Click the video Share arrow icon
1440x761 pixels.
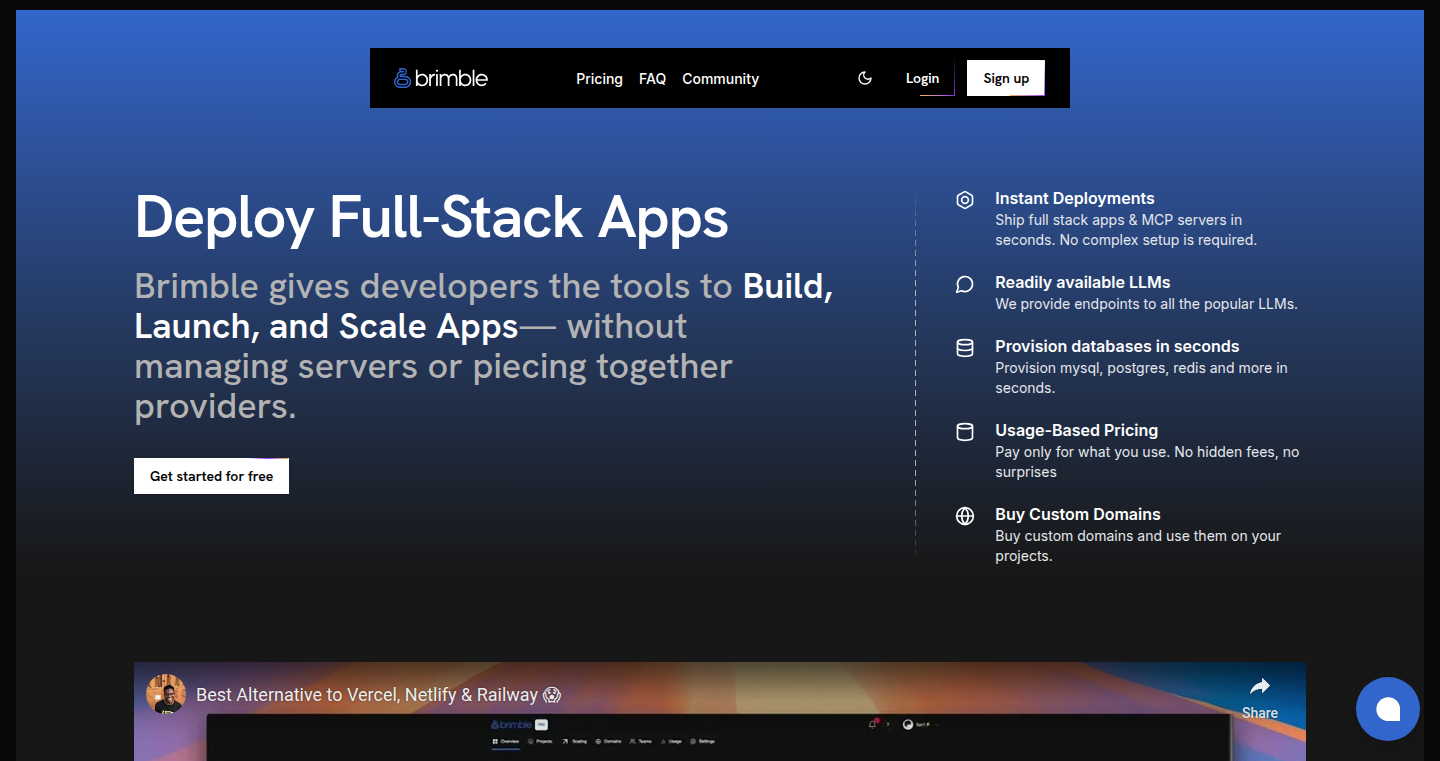coord(1259,686)
